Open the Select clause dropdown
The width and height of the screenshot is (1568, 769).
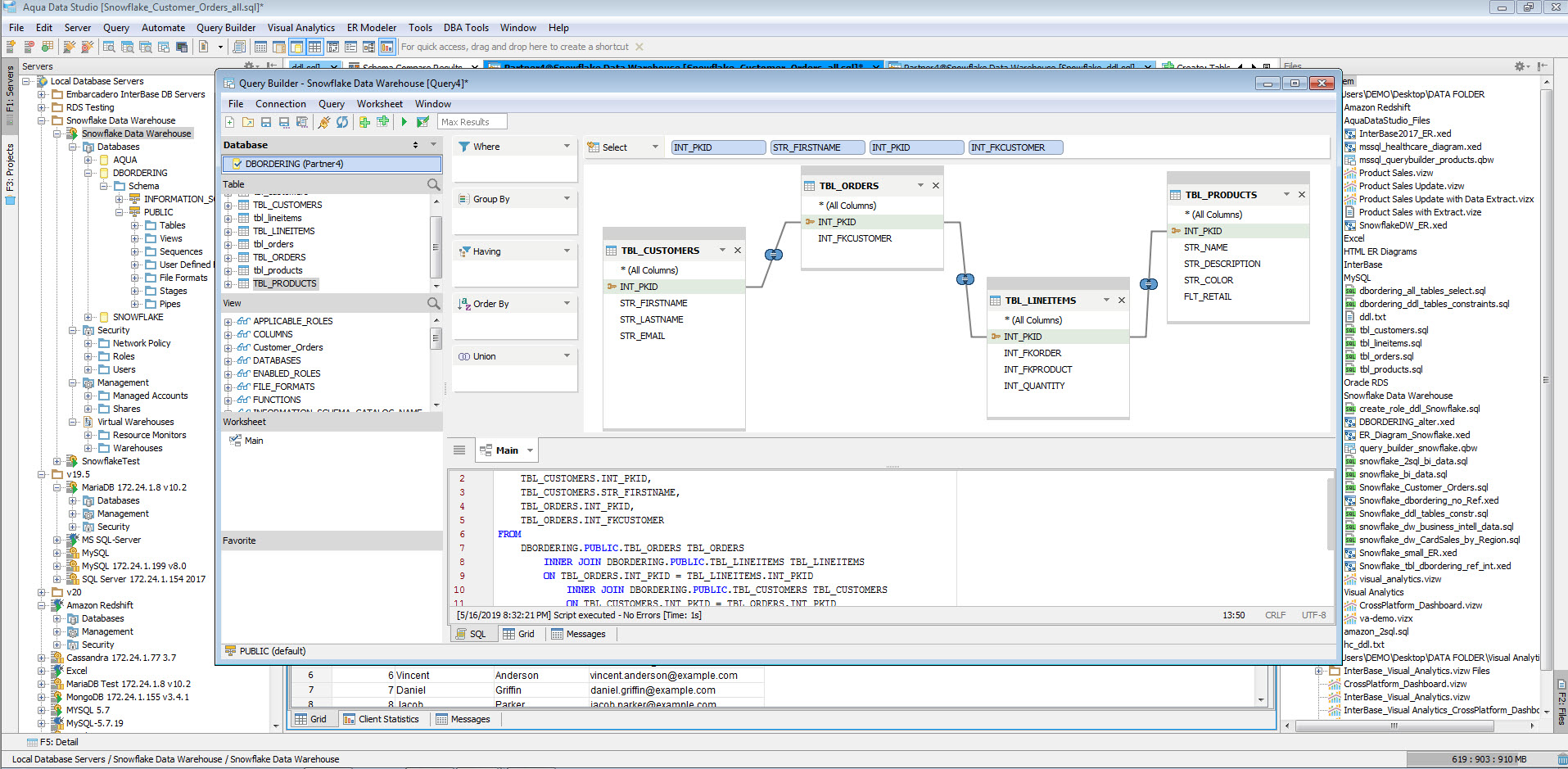[x=653, y=147]
